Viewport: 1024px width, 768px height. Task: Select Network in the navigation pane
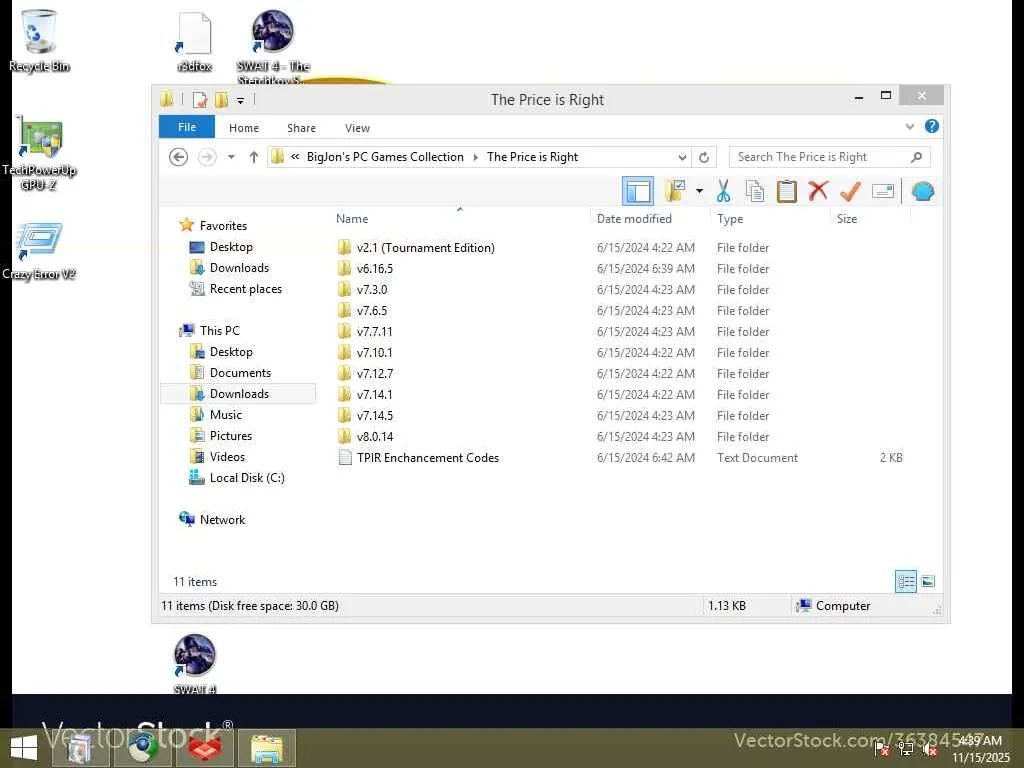point(222,520)
